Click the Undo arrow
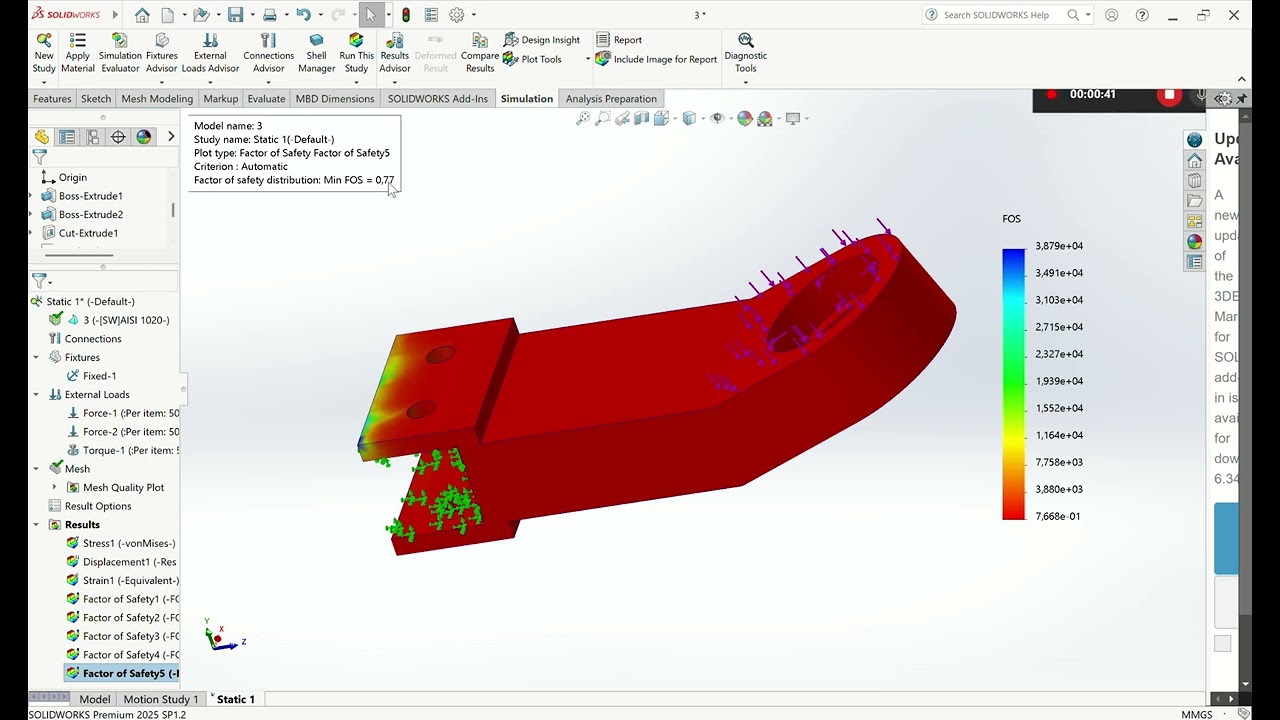 click(x=303, y=15)
